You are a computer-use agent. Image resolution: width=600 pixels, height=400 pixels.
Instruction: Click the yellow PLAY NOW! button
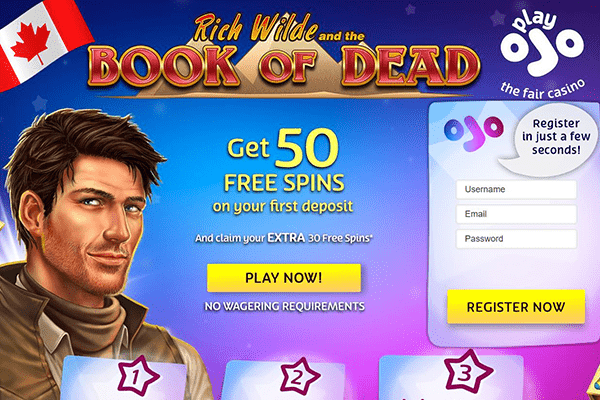pyautogui.click(x=284, y=278)
